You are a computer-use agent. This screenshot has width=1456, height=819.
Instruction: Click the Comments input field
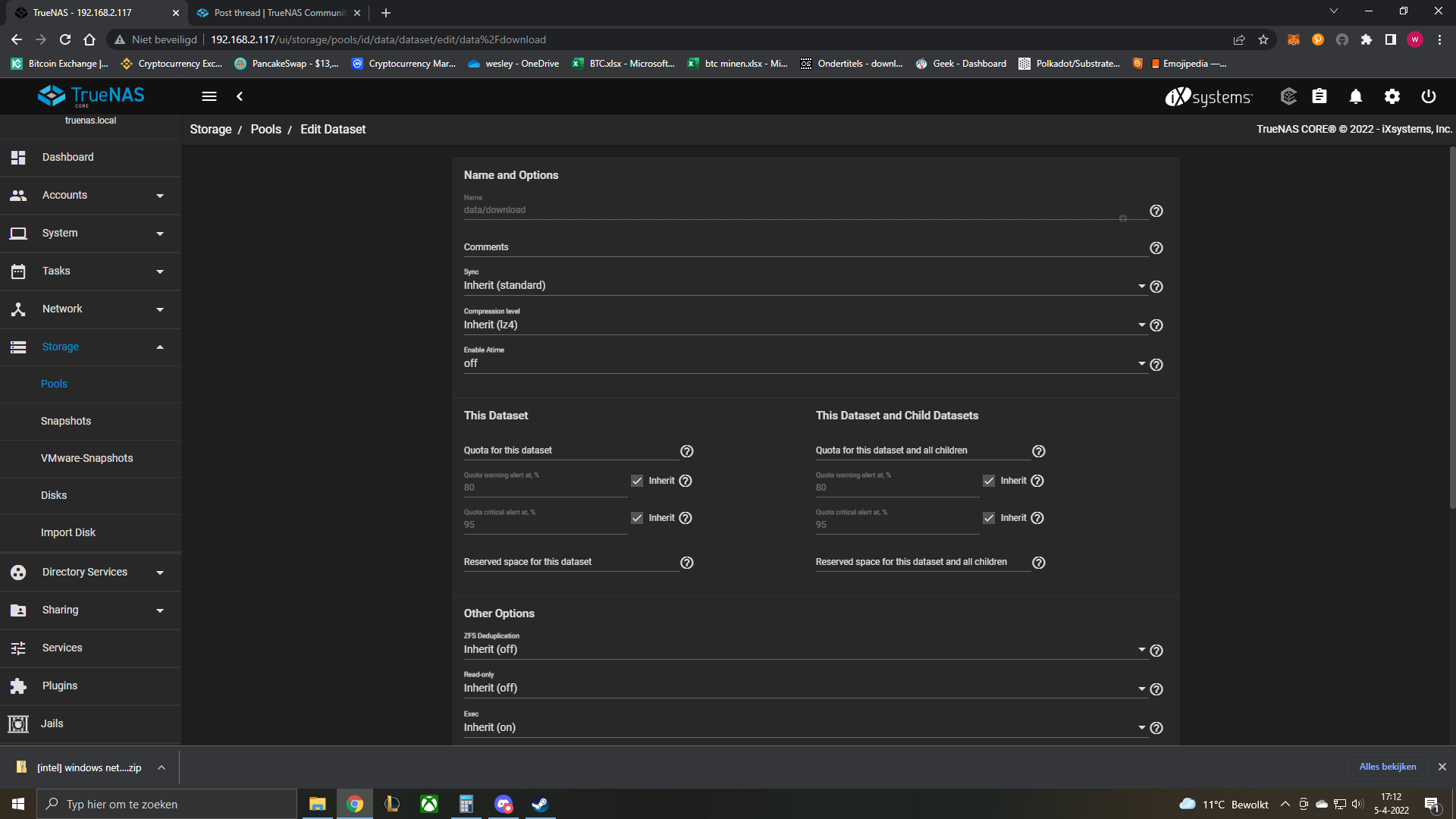(x=804, y=248)
